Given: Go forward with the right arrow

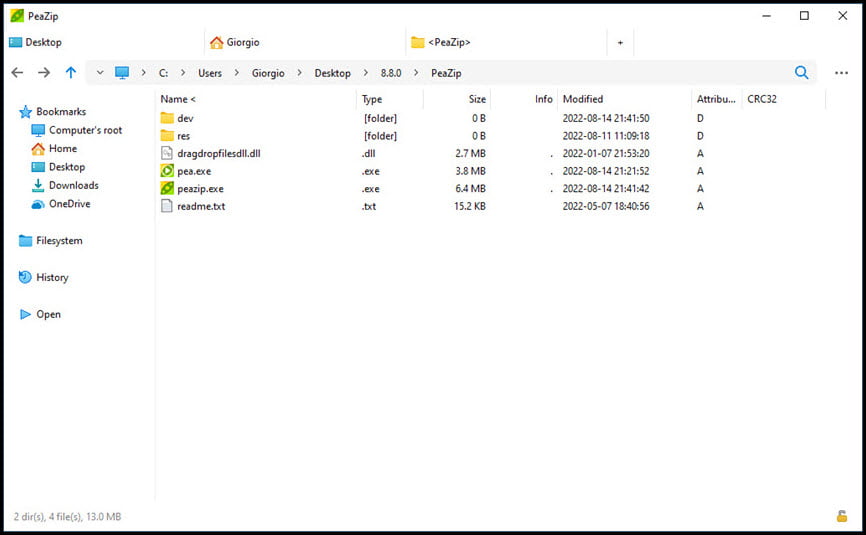Looking at the screenshot, I should click(44, 72).
